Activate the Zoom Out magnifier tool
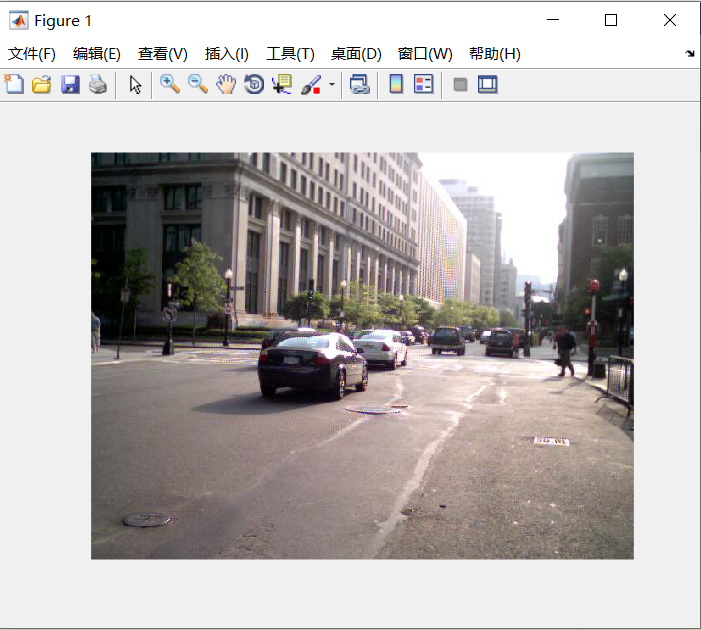The image size is (701, 630). point(198,84)
